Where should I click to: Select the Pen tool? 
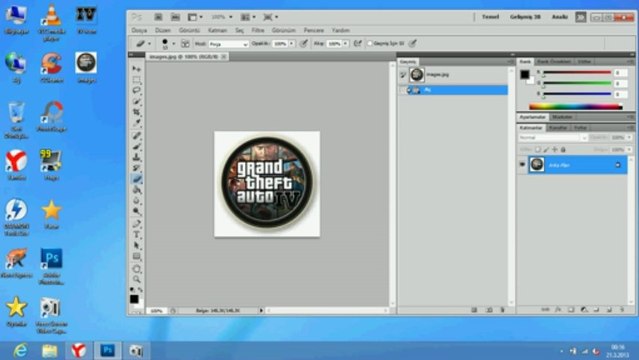[x=137, y=224]
